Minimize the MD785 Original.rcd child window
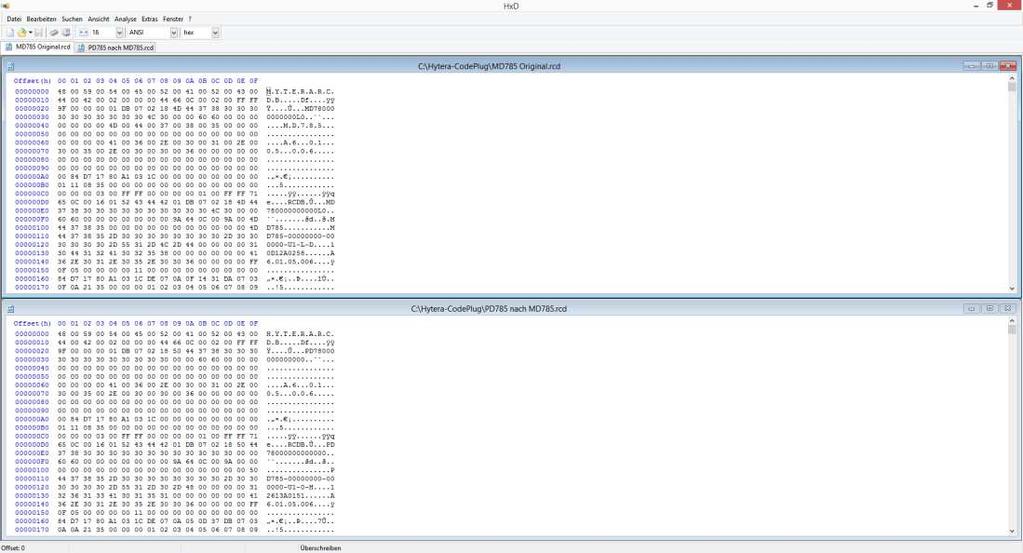This screenshot has height=553, width=1023. [x=971, y=66]
